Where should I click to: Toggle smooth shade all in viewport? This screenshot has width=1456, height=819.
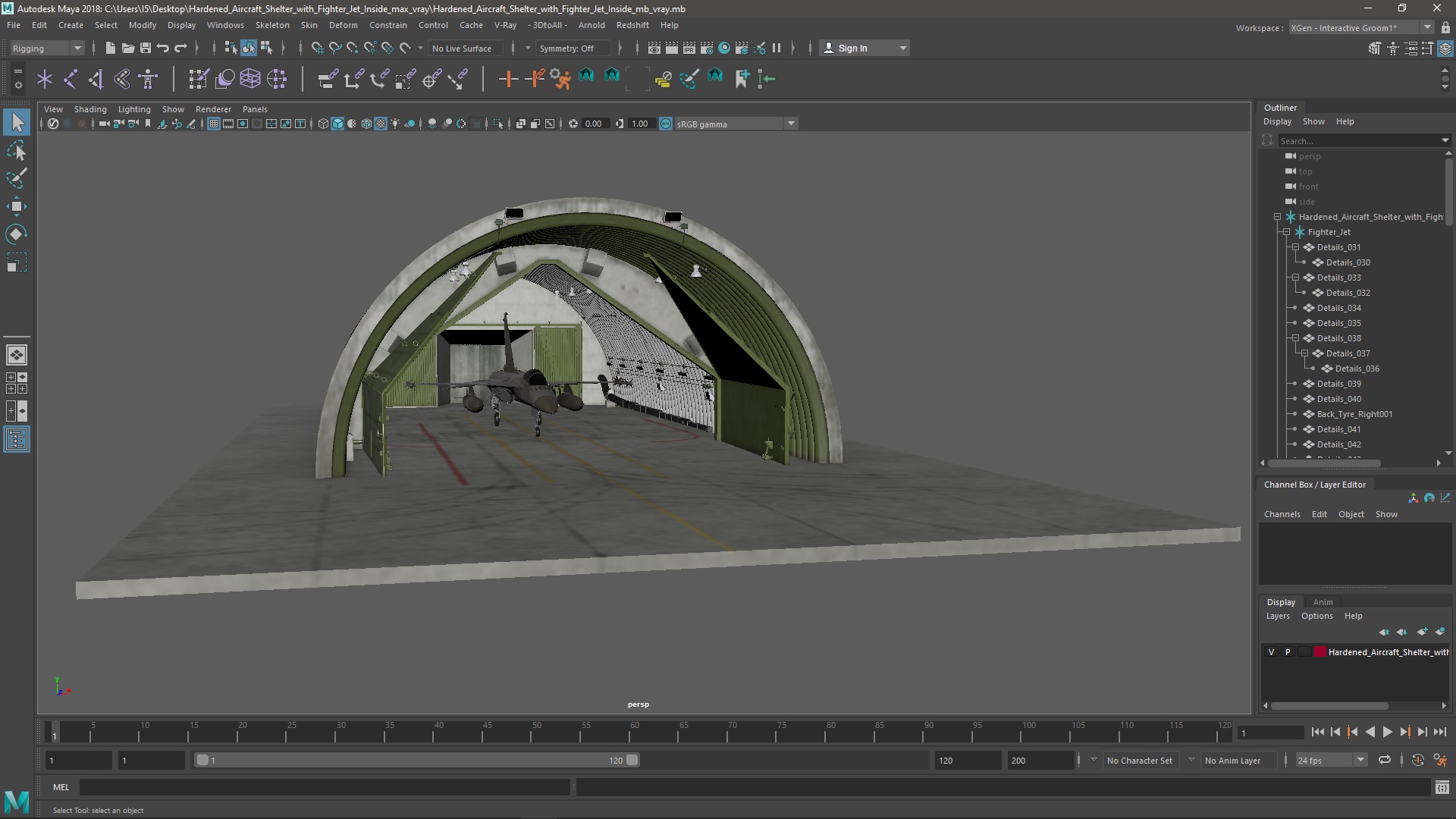tap(337, 124)
